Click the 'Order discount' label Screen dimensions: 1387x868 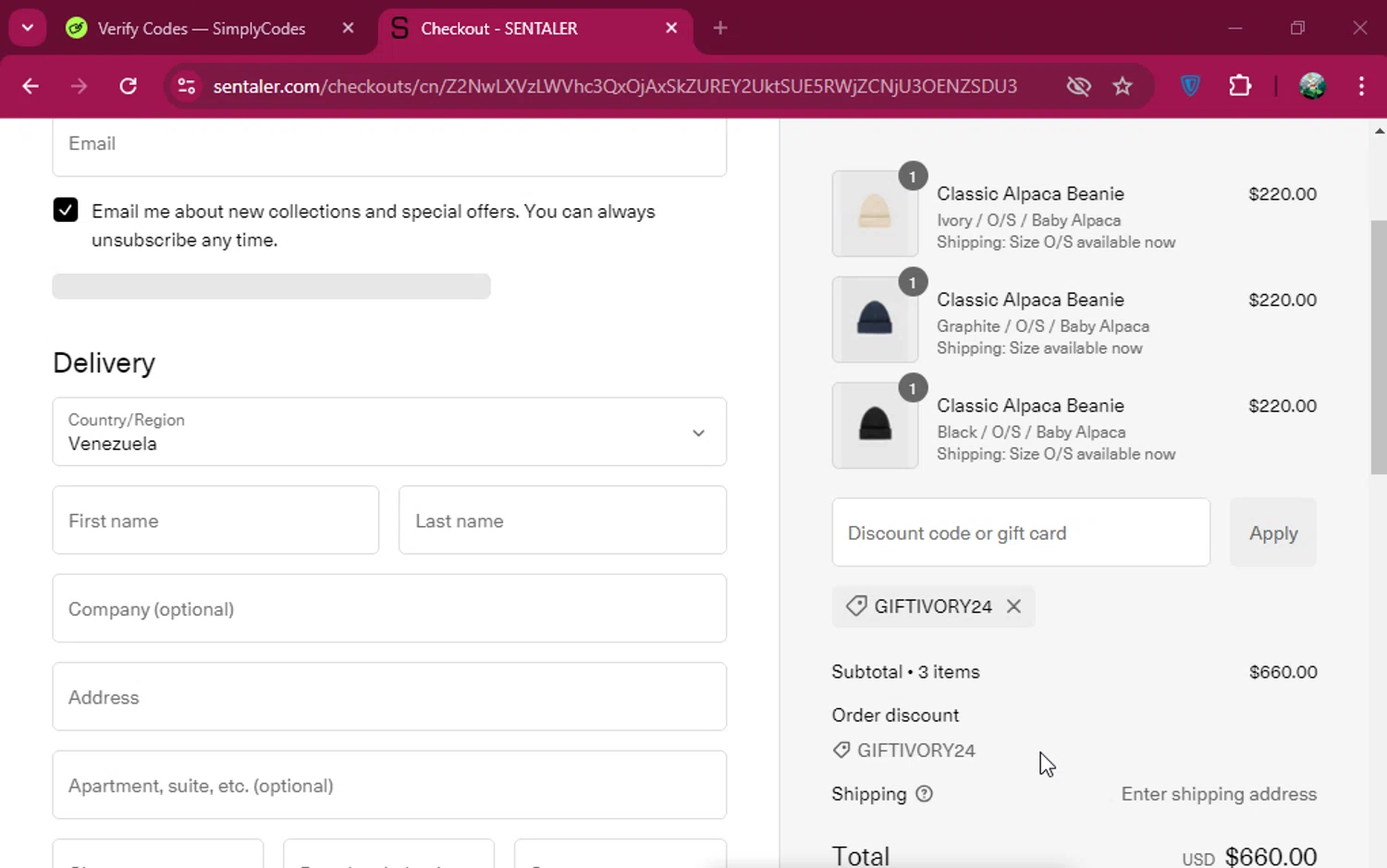[x=895, y=715]
